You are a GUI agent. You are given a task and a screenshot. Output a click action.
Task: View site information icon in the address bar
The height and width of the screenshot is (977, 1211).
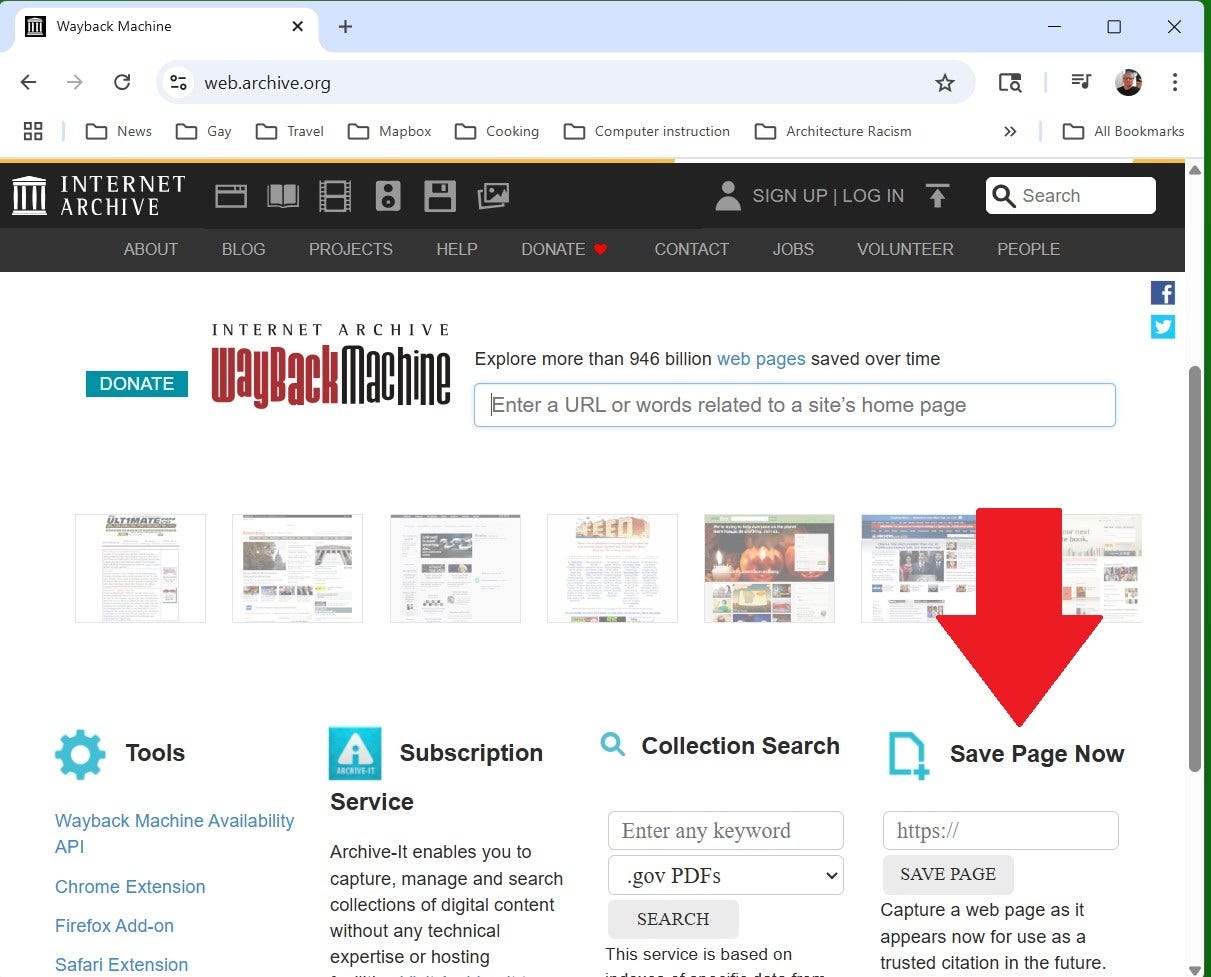tap(178, 83)
